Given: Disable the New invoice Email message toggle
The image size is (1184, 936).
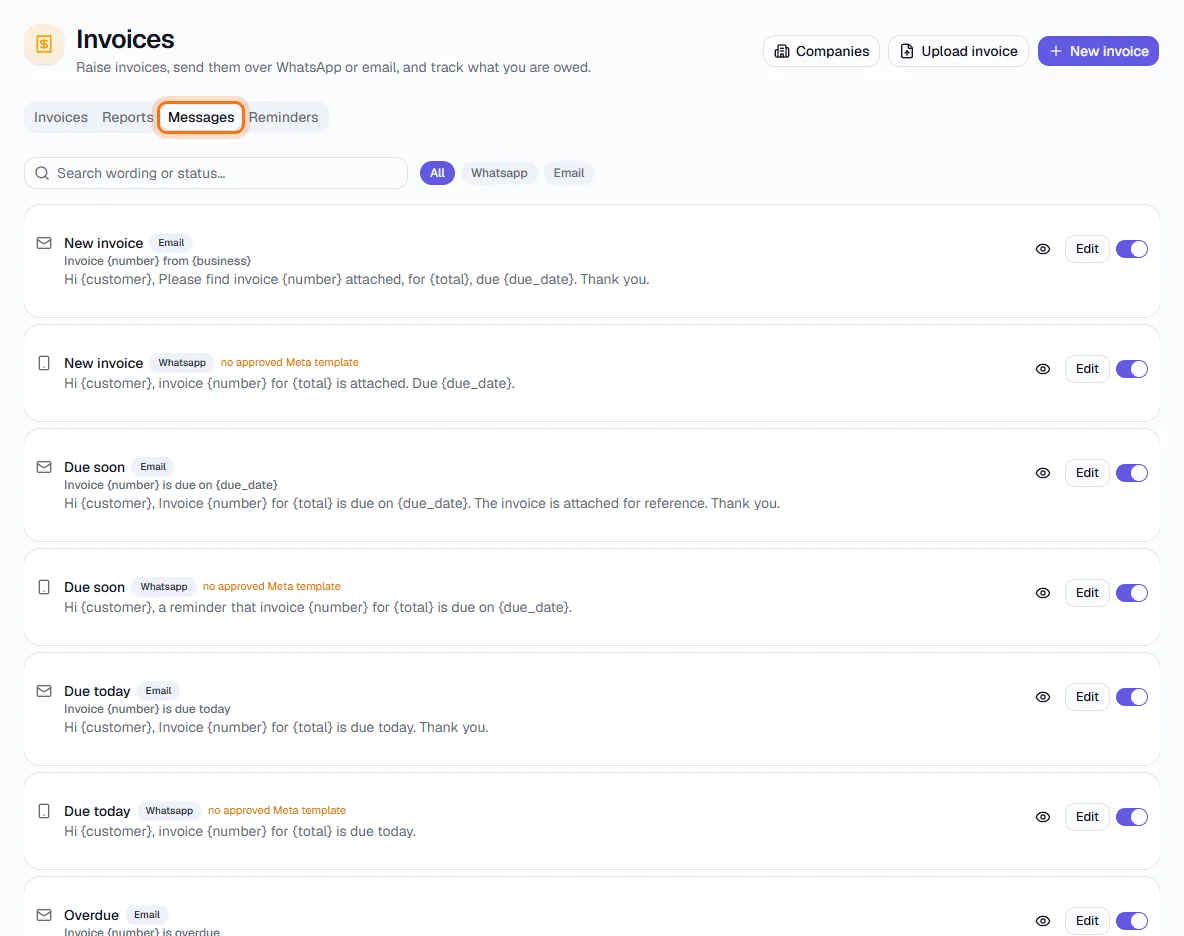Looking at the screenshot, I should point(1132,249).
